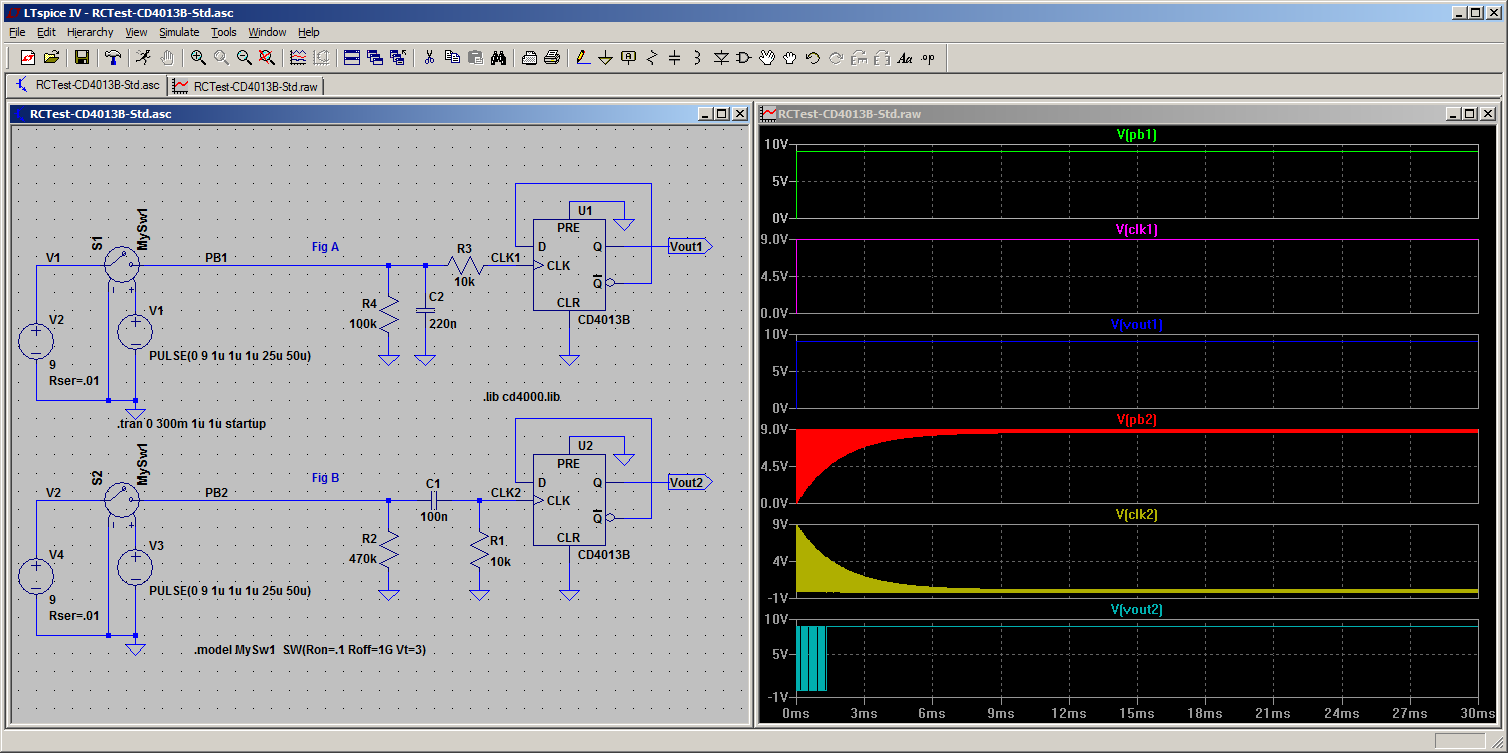Print using the printer icon
This screenshot has height=753, width=1508.
click(552, 58)
